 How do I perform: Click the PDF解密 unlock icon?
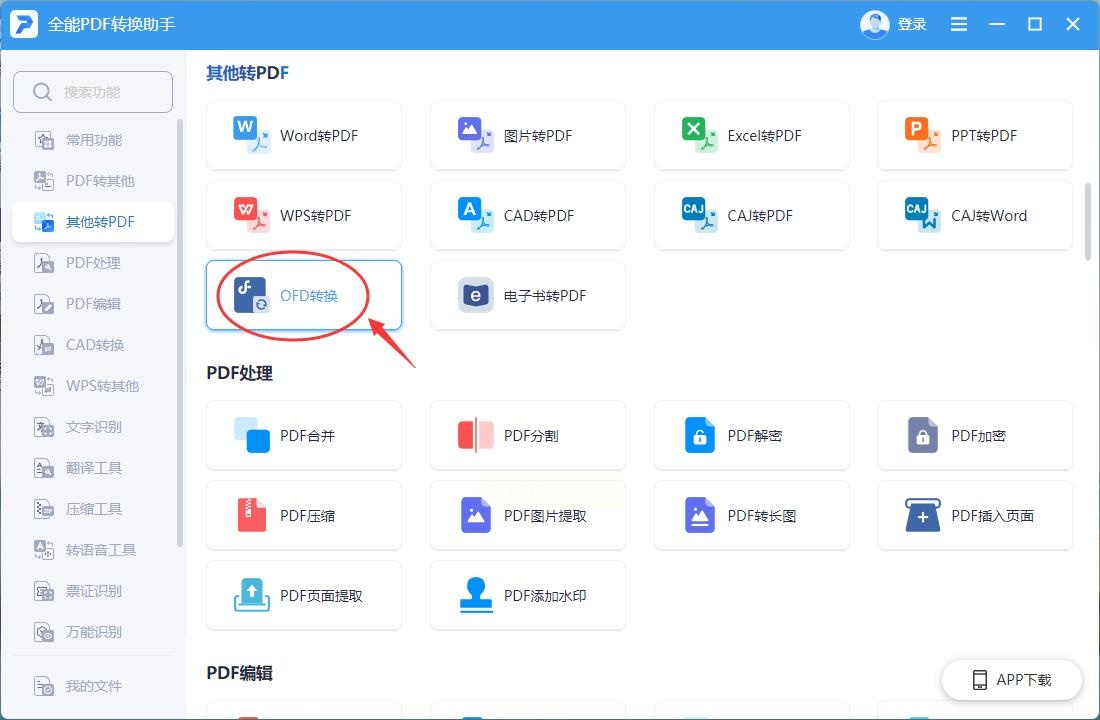[x=699, y=435]
